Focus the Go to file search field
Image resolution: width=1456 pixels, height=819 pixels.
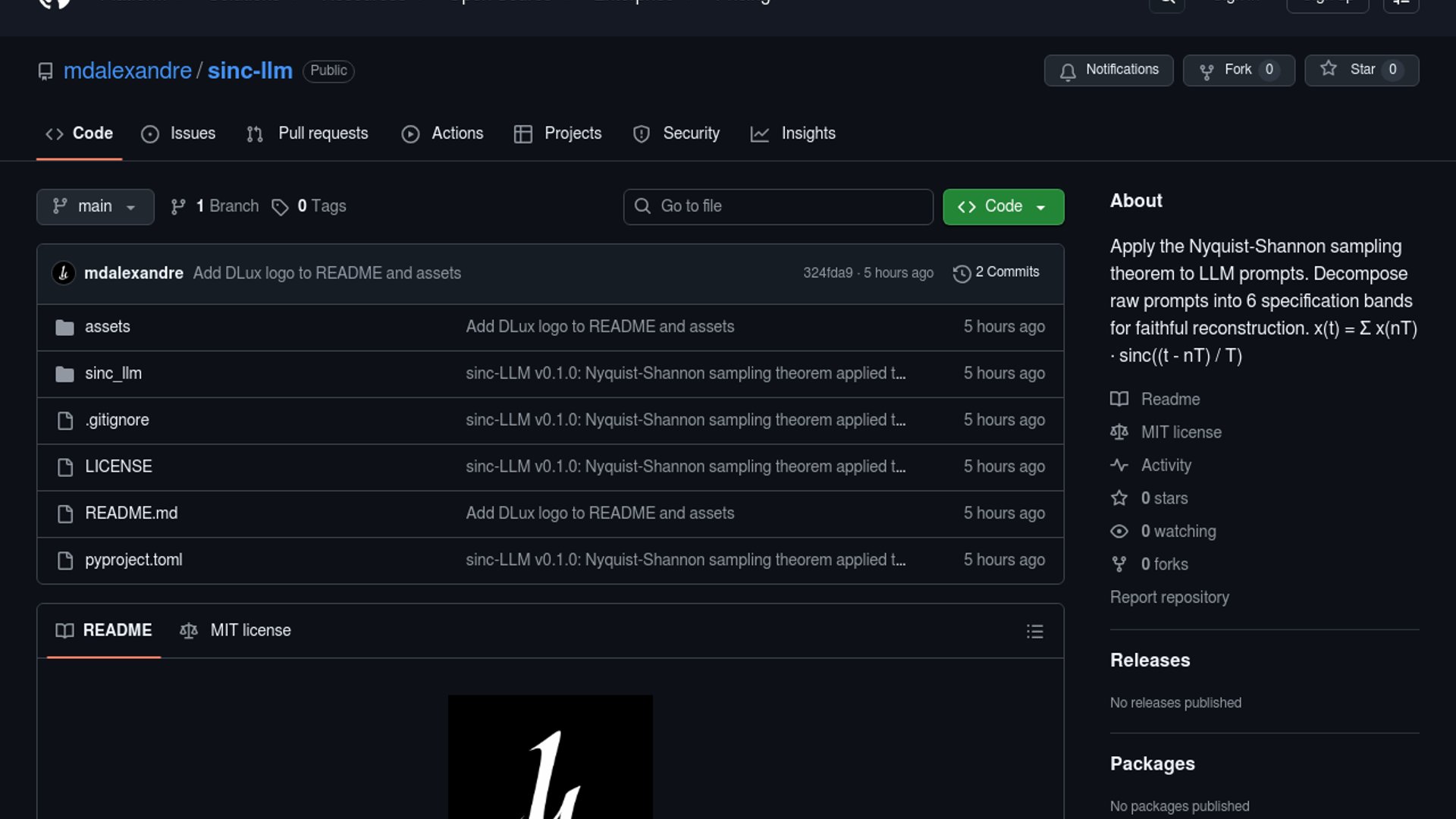(778, 206)
